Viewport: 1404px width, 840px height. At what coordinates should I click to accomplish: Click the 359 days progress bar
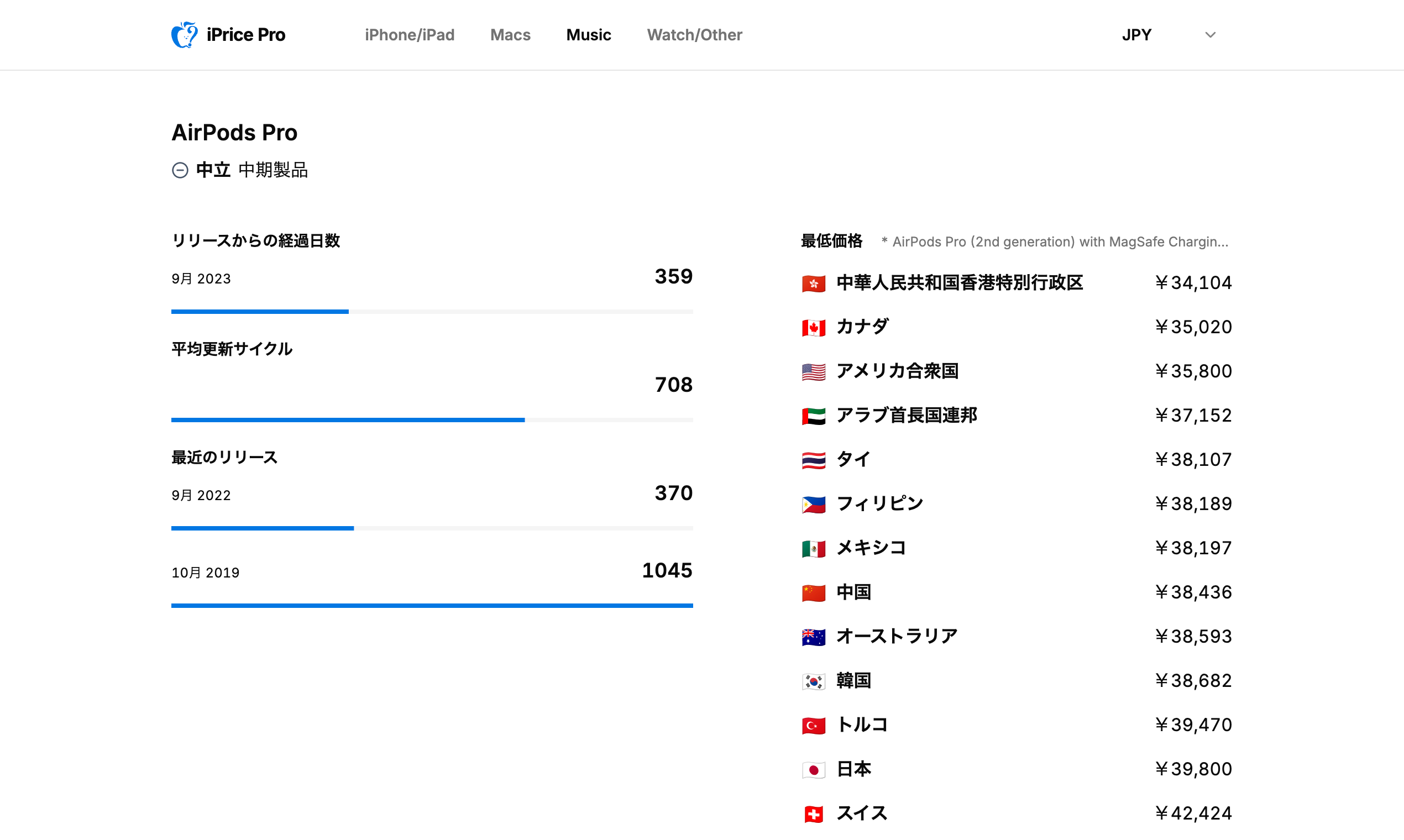tap(432, 311)
